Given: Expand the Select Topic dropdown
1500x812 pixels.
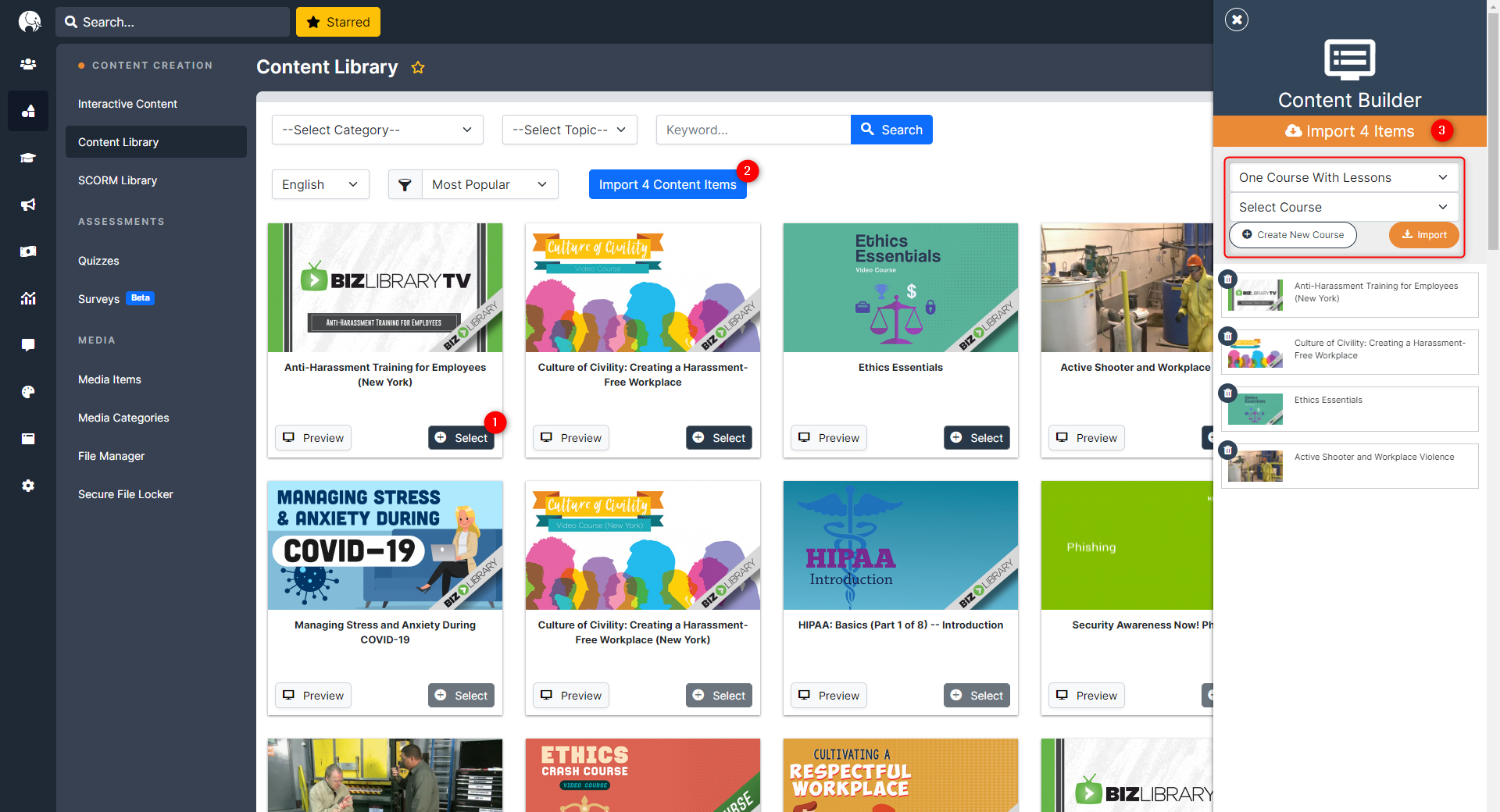Looking at the screenshot, I should click(x=570, y=130).
